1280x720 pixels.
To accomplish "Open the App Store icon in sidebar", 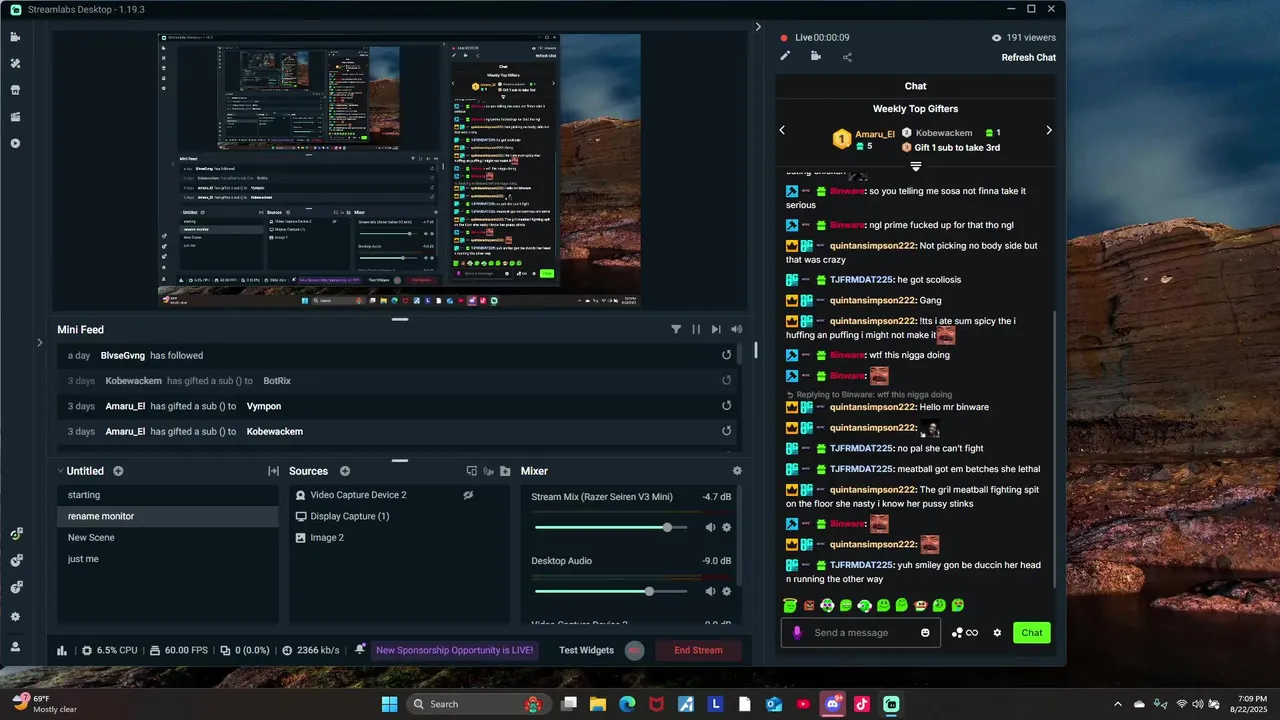I will coord(15,90).
